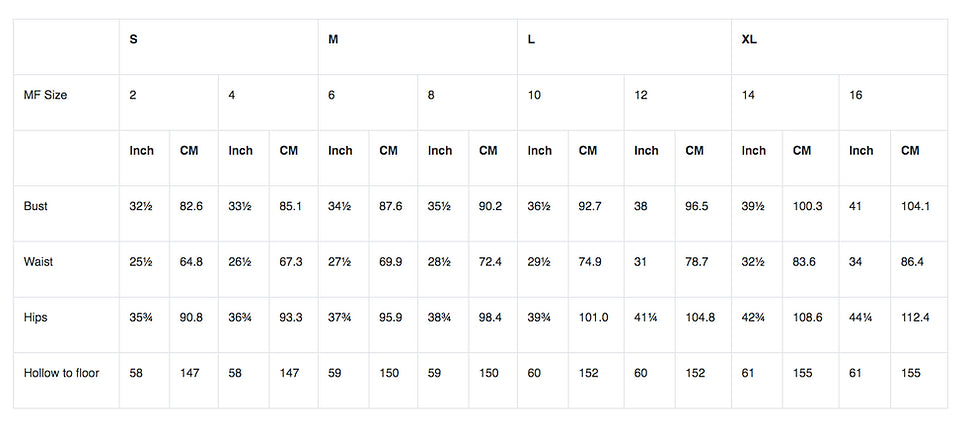
Task: Select the MF size 16 cell
Action: [x=894, y=103]
